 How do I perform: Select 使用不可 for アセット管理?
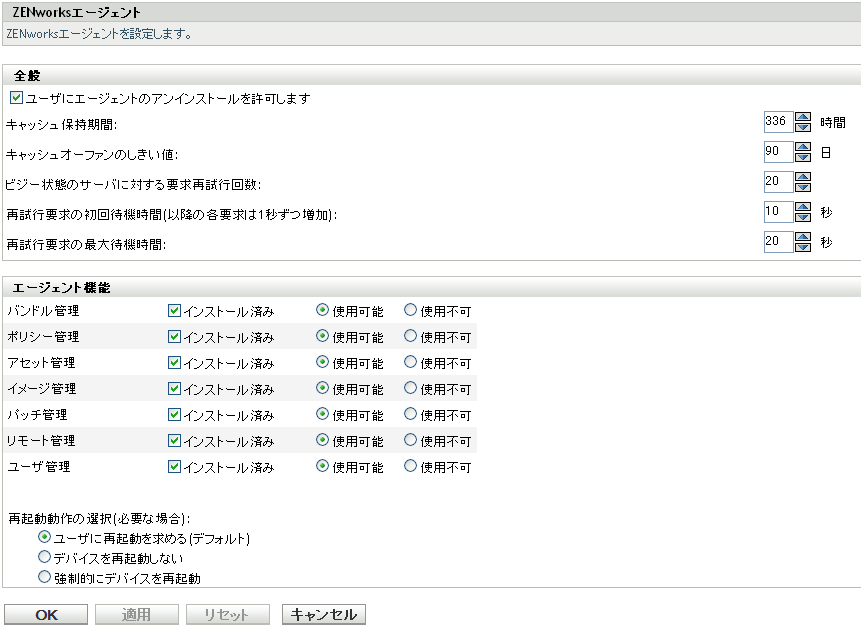tap(410, 362)
